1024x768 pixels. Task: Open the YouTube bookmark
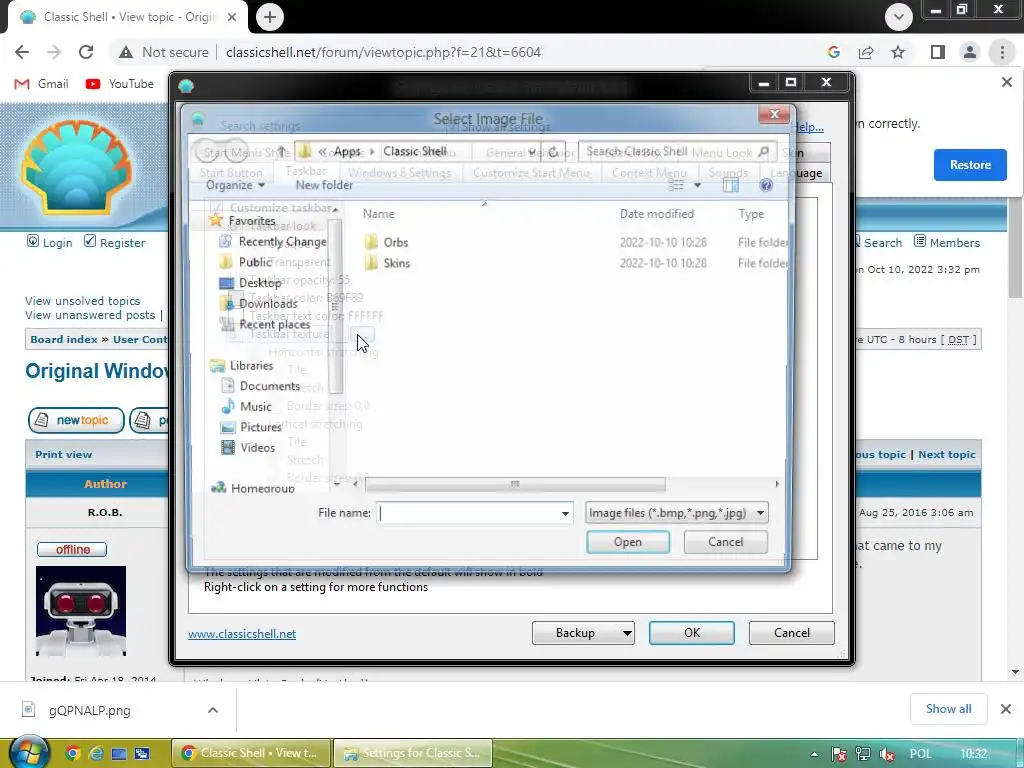coord(120,84)
